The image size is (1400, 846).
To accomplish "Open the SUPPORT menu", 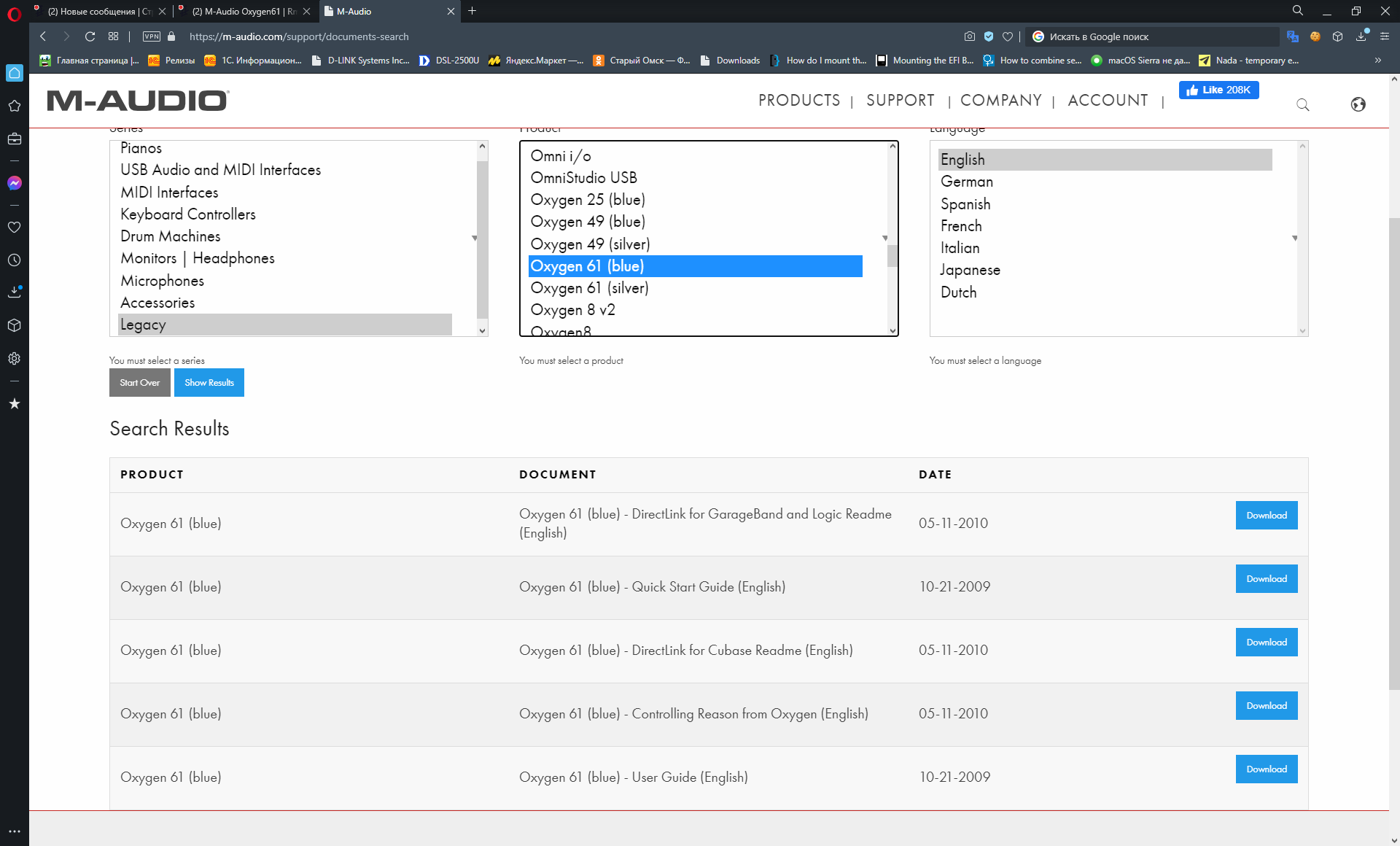I will pos(900,101).
